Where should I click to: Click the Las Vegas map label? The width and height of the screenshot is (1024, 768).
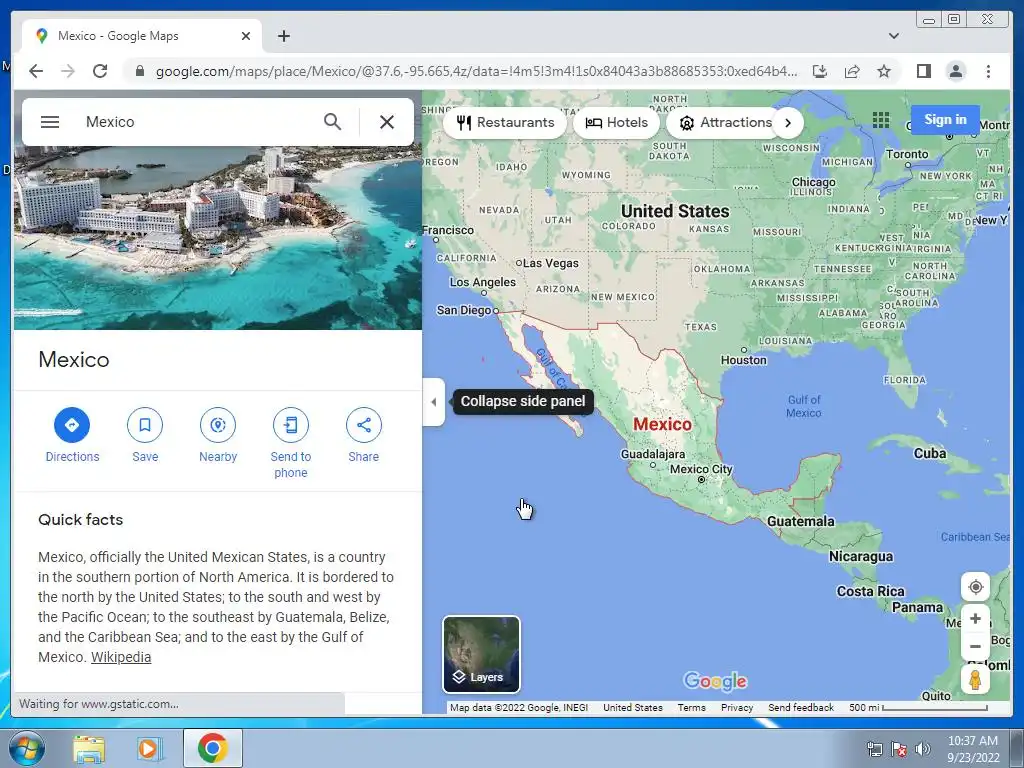(551, 263)
